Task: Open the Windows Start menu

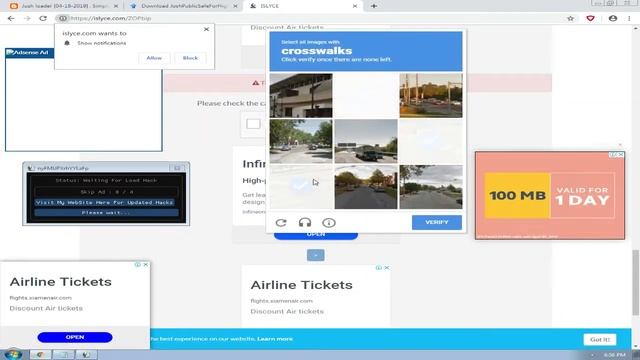Action: coord(12,354)
